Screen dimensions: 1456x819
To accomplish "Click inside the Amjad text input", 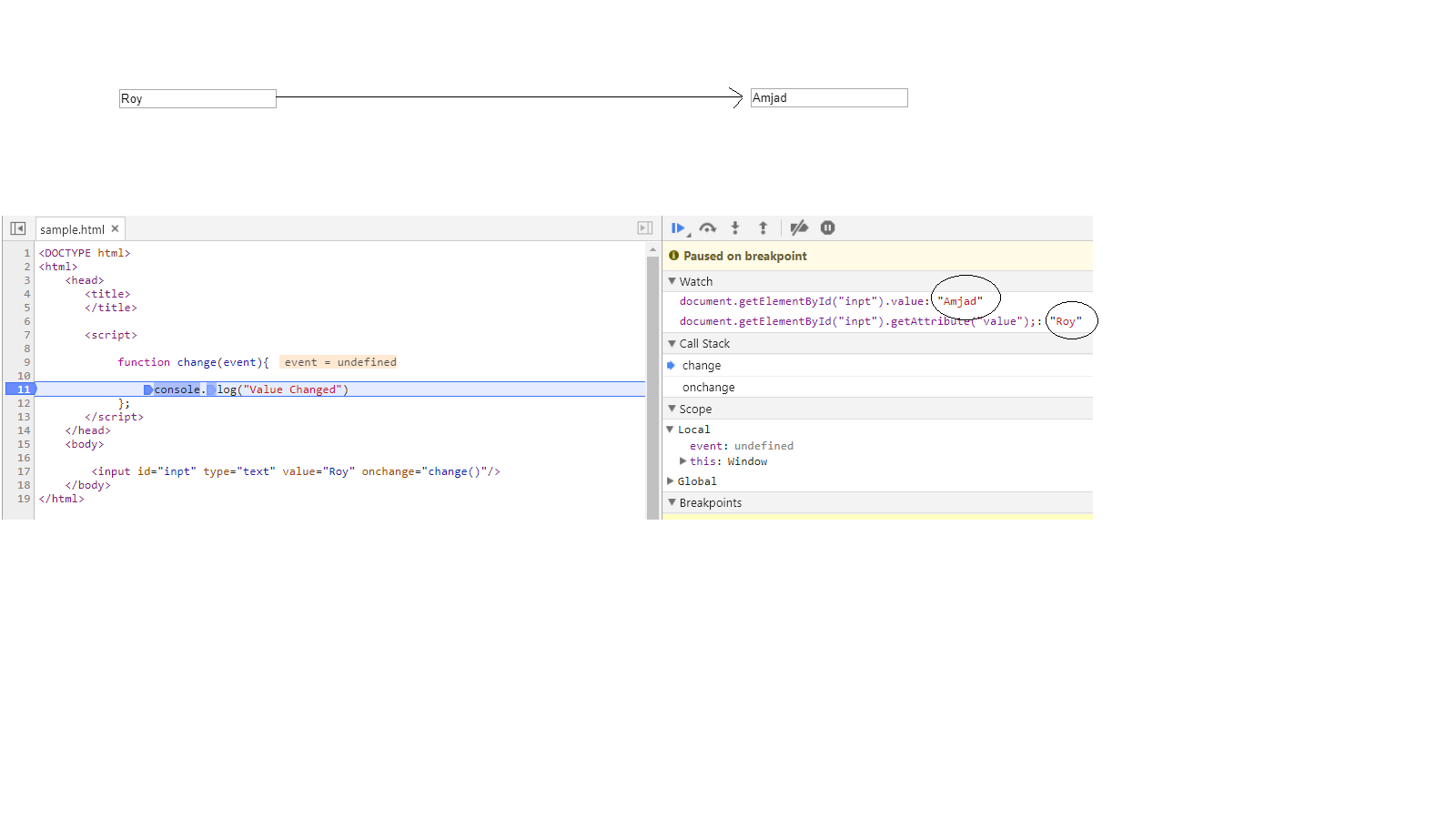I will point(828,97).
